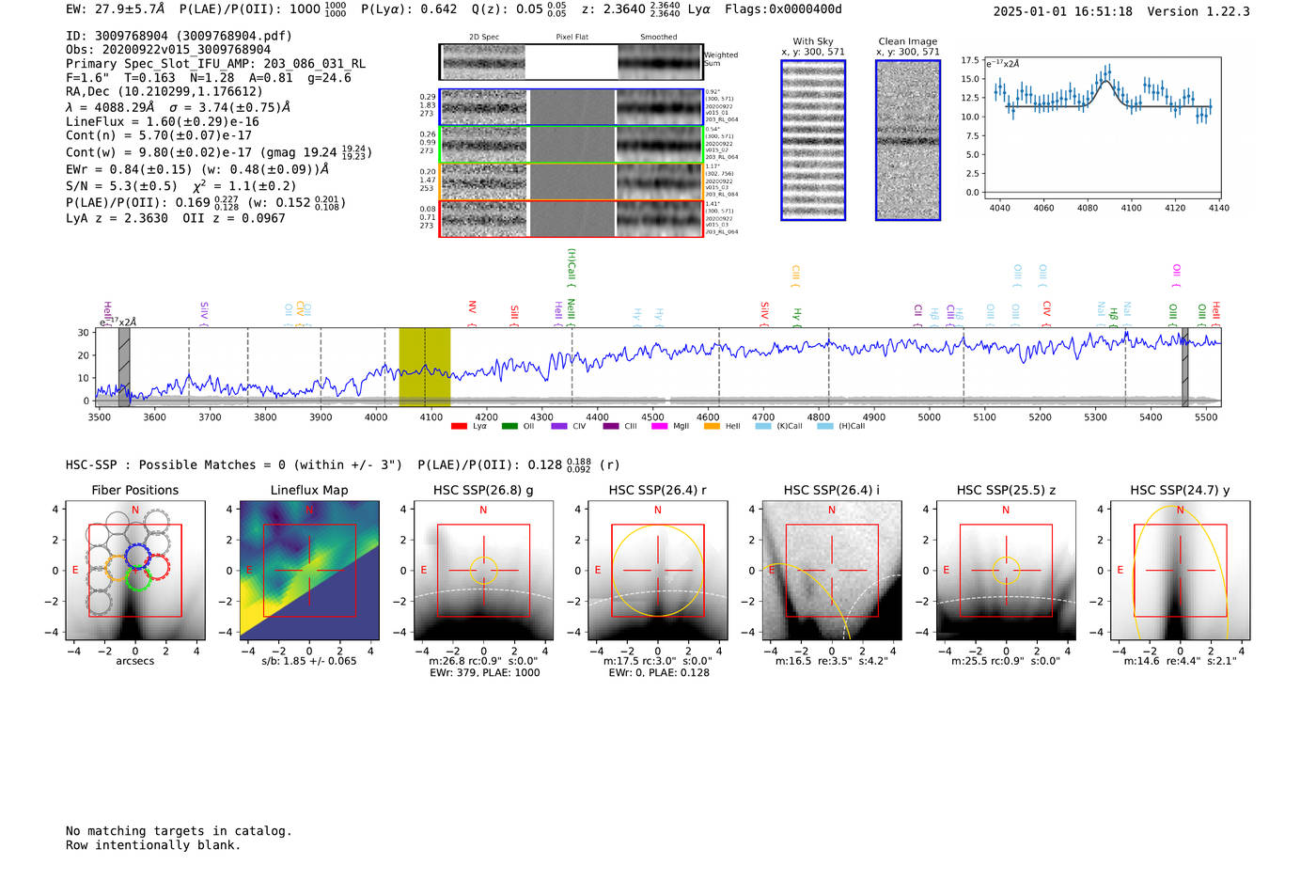Click the λ = 4088.29Å value line
This screenshot has width=1316, height=896.
coord(179,107)
